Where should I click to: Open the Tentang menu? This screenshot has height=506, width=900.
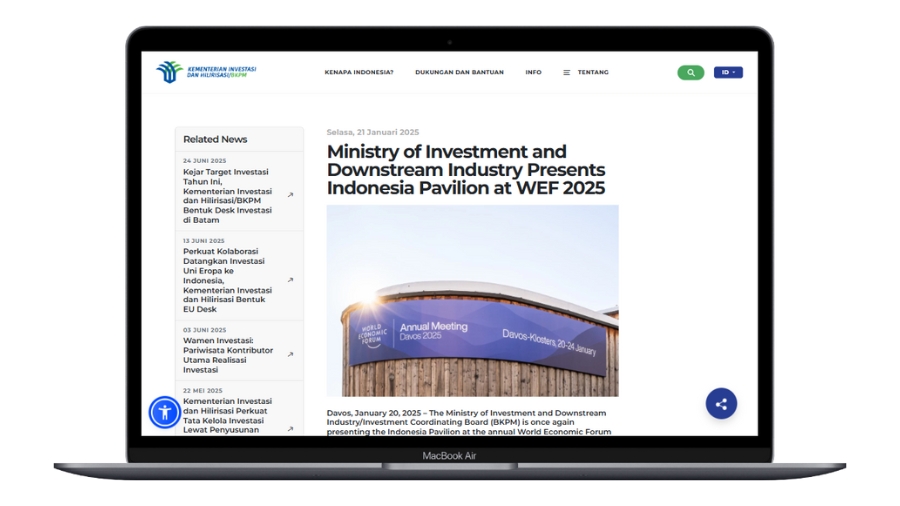point(593,72)
